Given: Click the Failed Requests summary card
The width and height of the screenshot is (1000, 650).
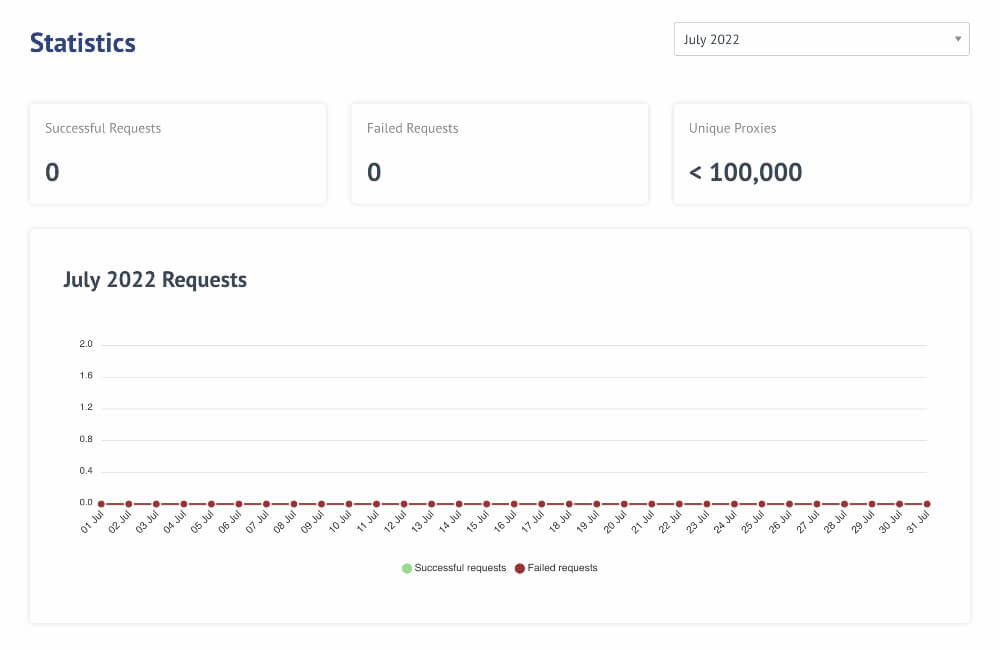Looking at the screenshot, I should (499, 153).
